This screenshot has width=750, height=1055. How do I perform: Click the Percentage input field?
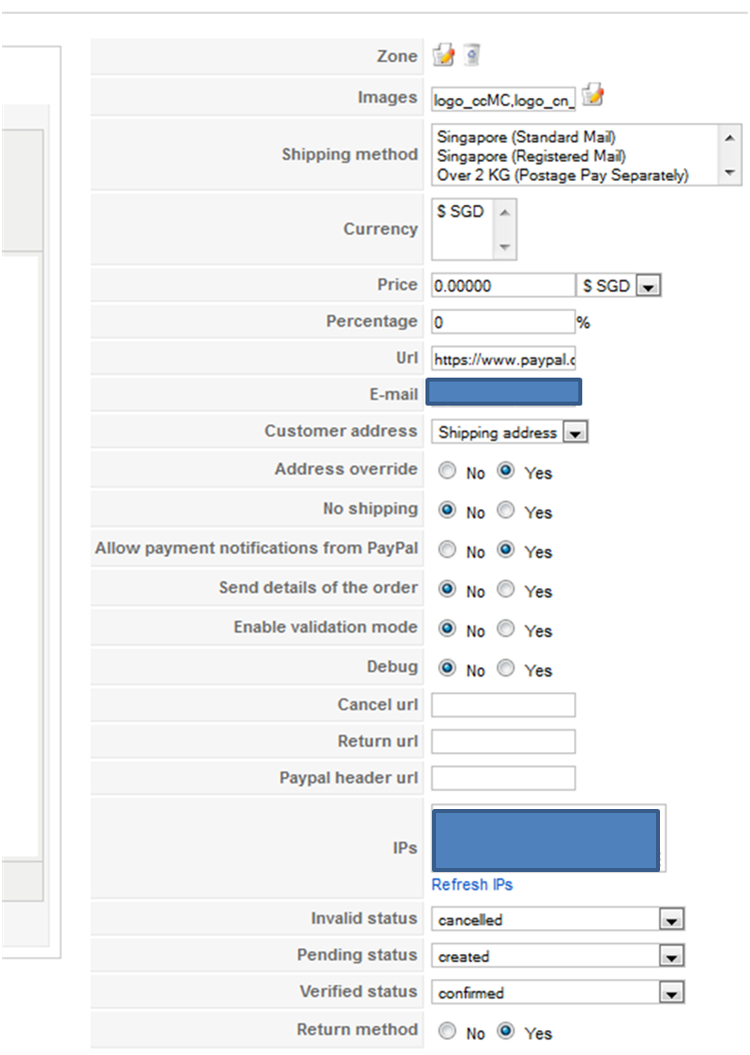click(503, 322)
